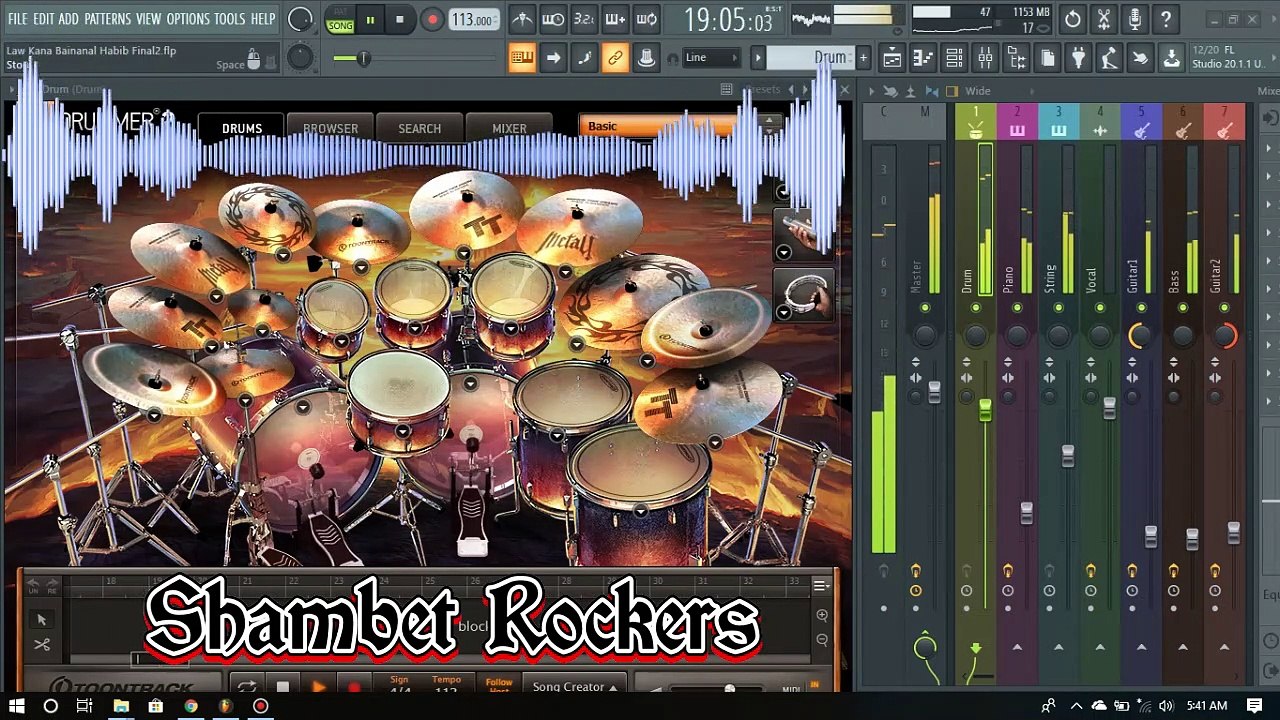Image resolution: width=1280 pixels, height=720 pixels.
Task: Click the tempo tapper icon
Action: click(1109, 58)
